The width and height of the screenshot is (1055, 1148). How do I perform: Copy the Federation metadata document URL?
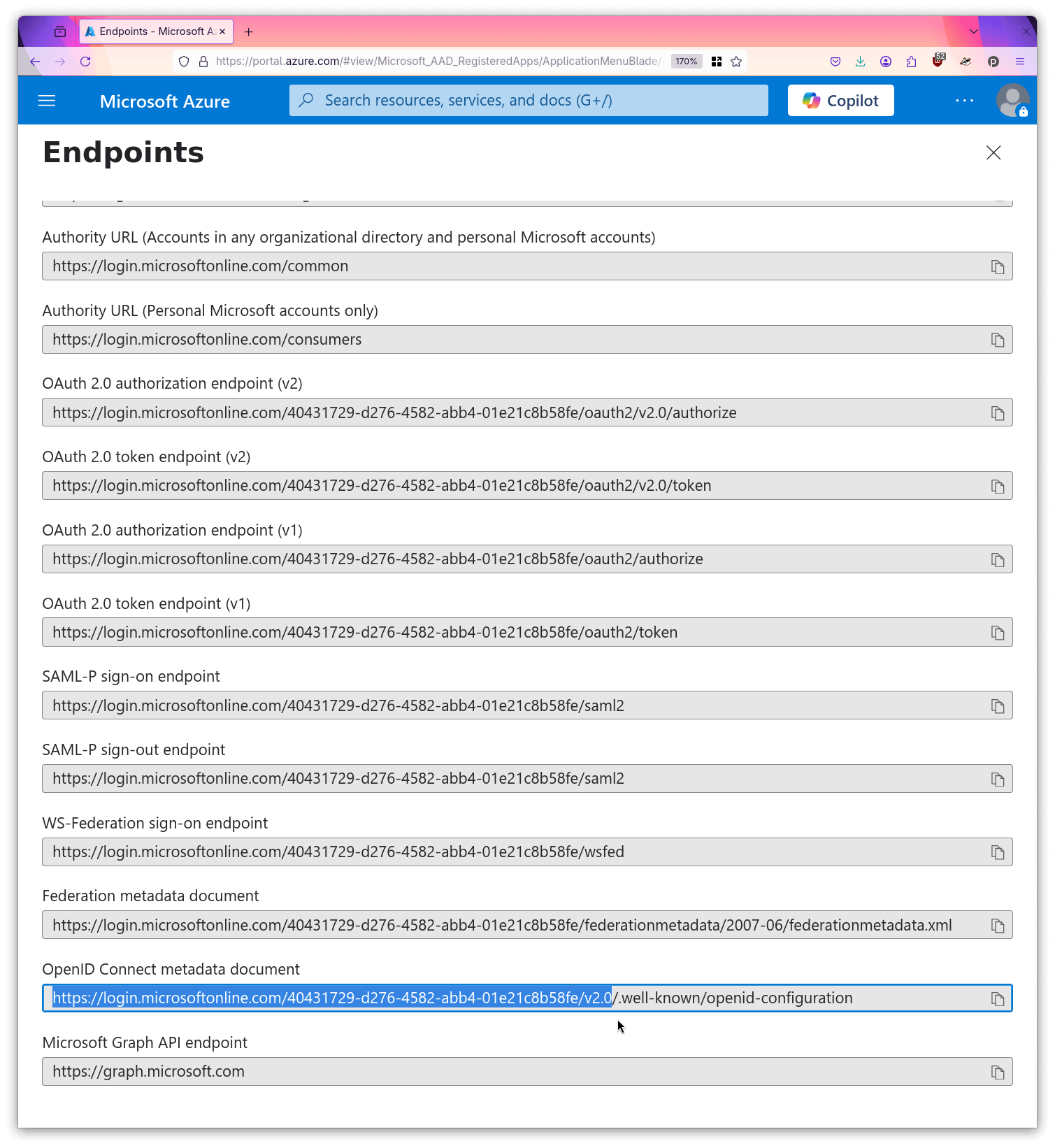coord(997,924)
